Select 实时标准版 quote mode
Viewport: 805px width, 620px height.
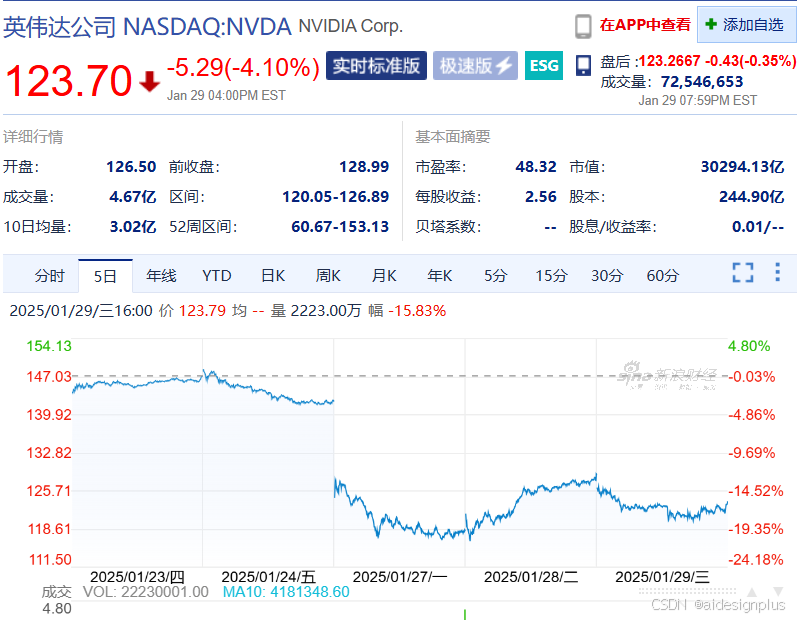(376, 66)
